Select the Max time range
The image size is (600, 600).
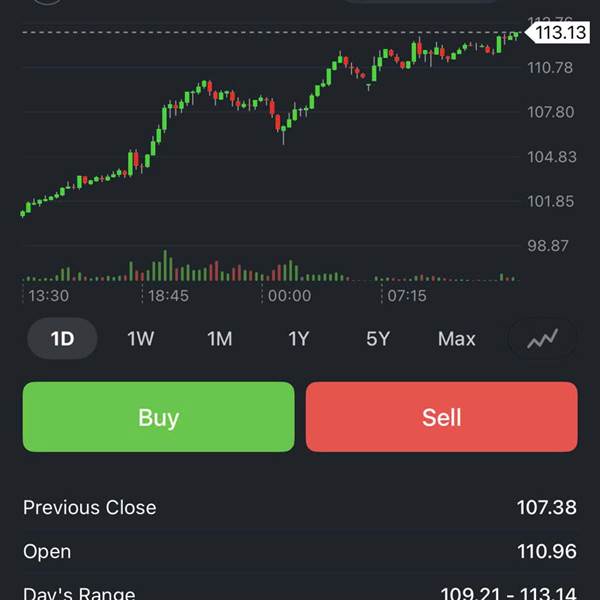click(x=456, y=339)
